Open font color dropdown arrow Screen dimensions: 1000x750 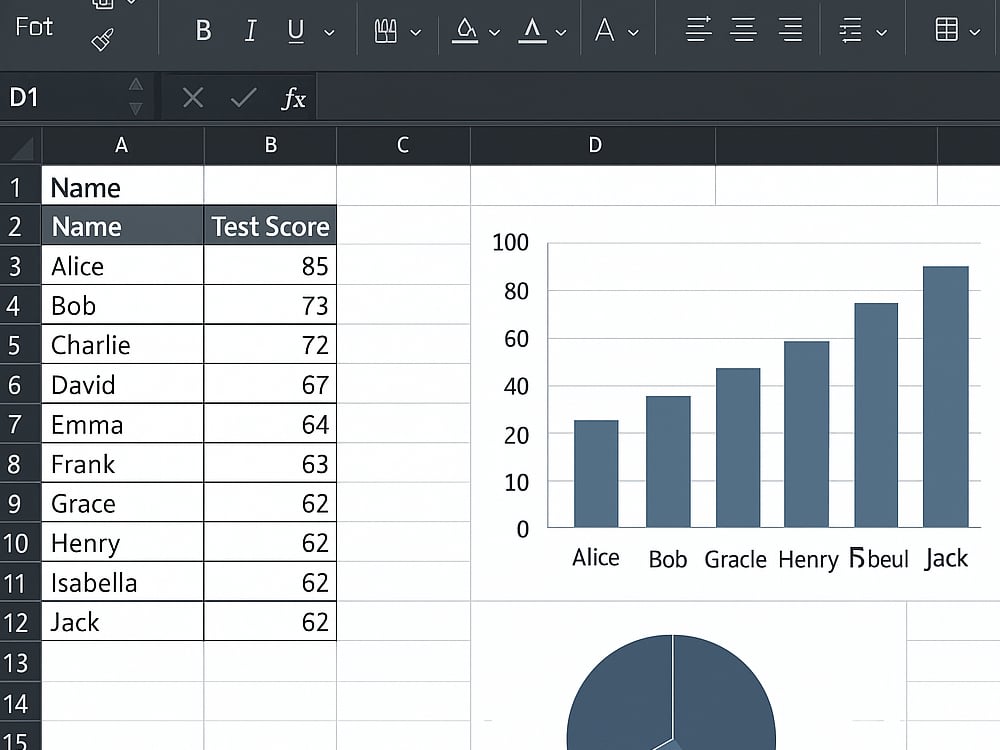pos(561,33)
